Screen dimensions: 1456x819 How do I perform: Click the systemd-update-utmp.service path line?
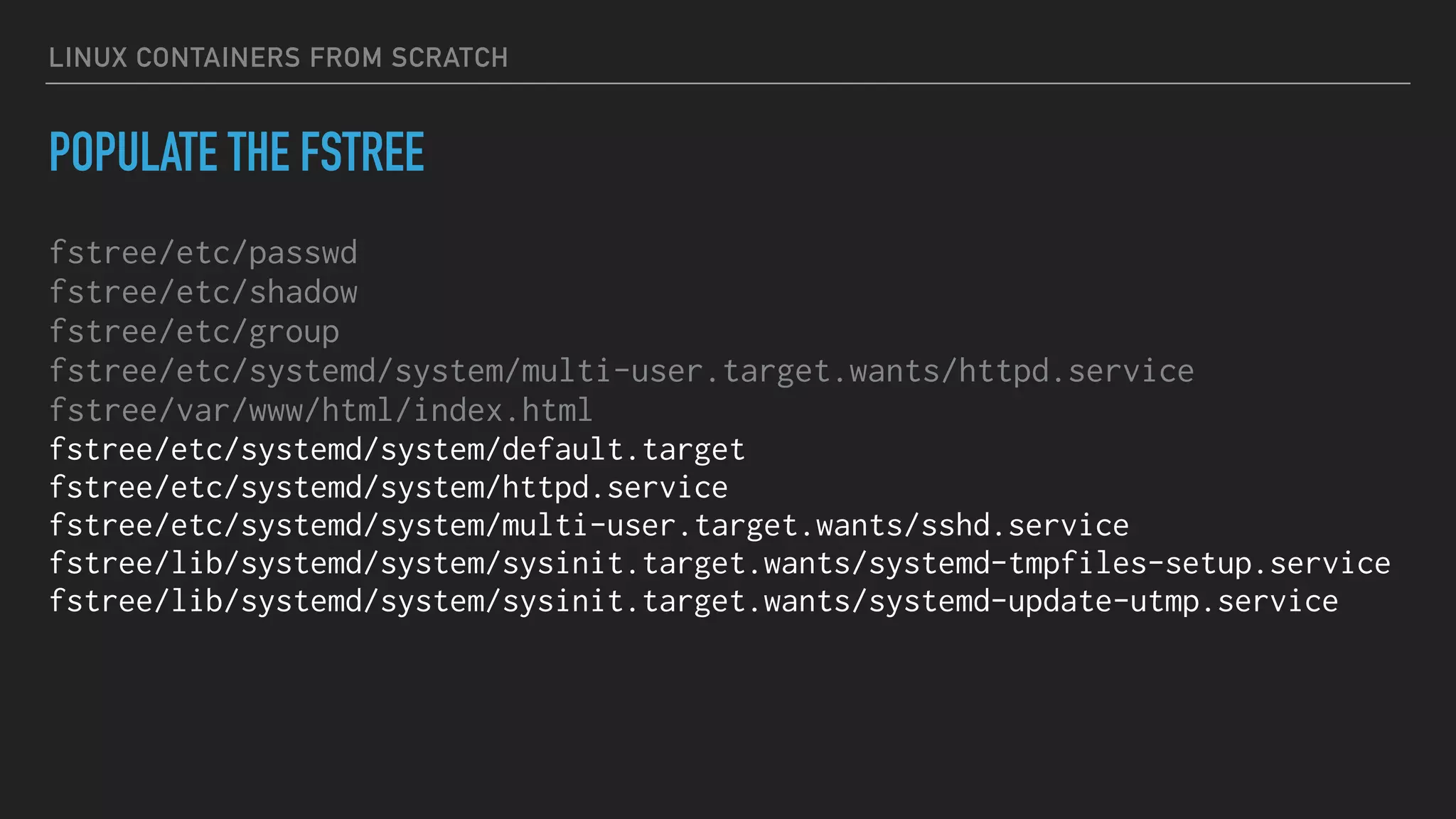(693, 601)
